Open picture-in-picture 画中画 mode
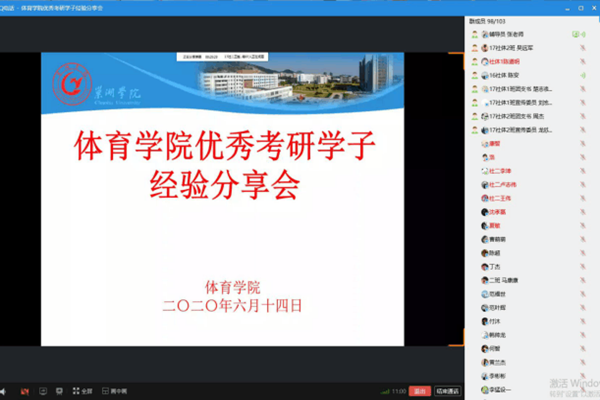Screen dimensions: 600x400 tap(115, 390)
